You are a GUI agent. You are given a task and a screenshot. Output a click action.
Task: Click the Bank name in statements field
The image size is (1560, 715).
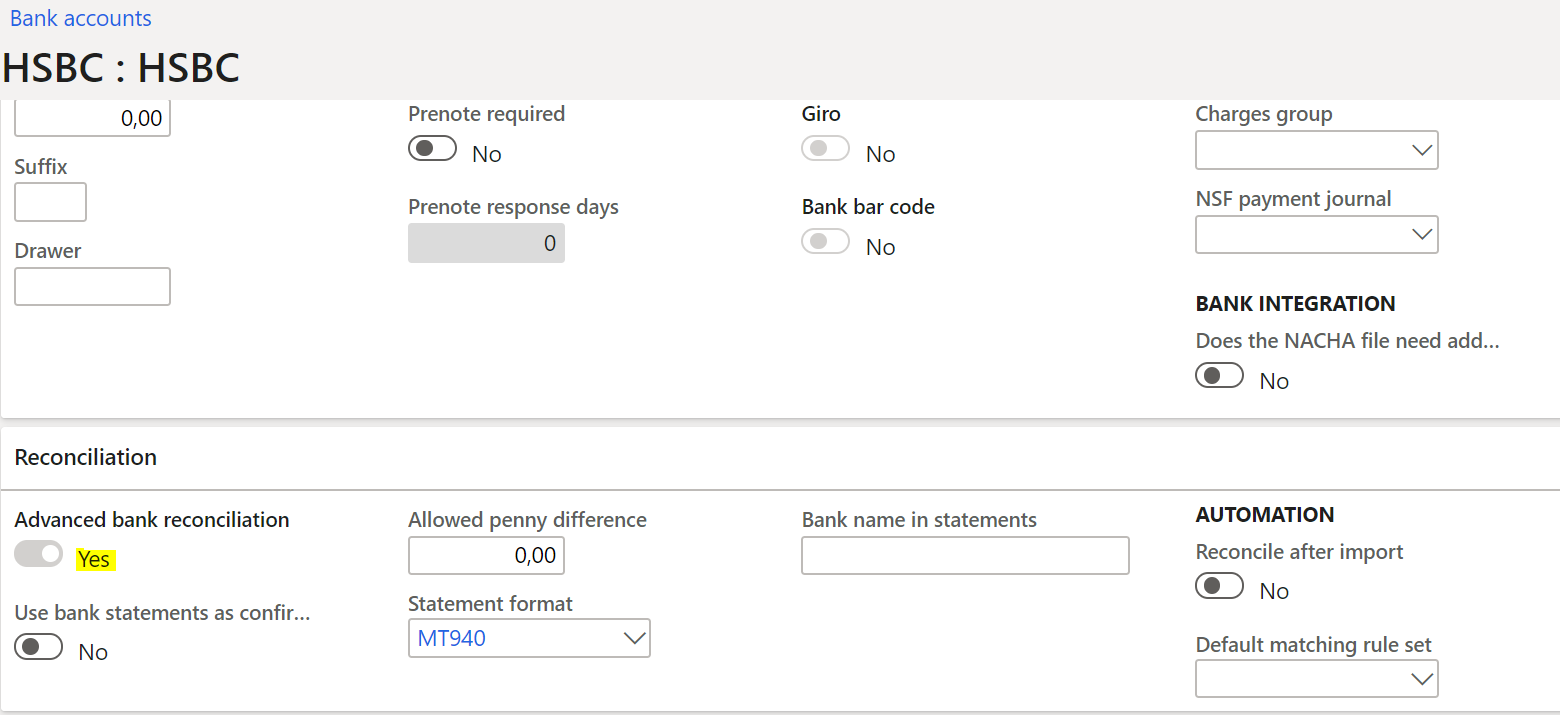(x=965, y=556)
